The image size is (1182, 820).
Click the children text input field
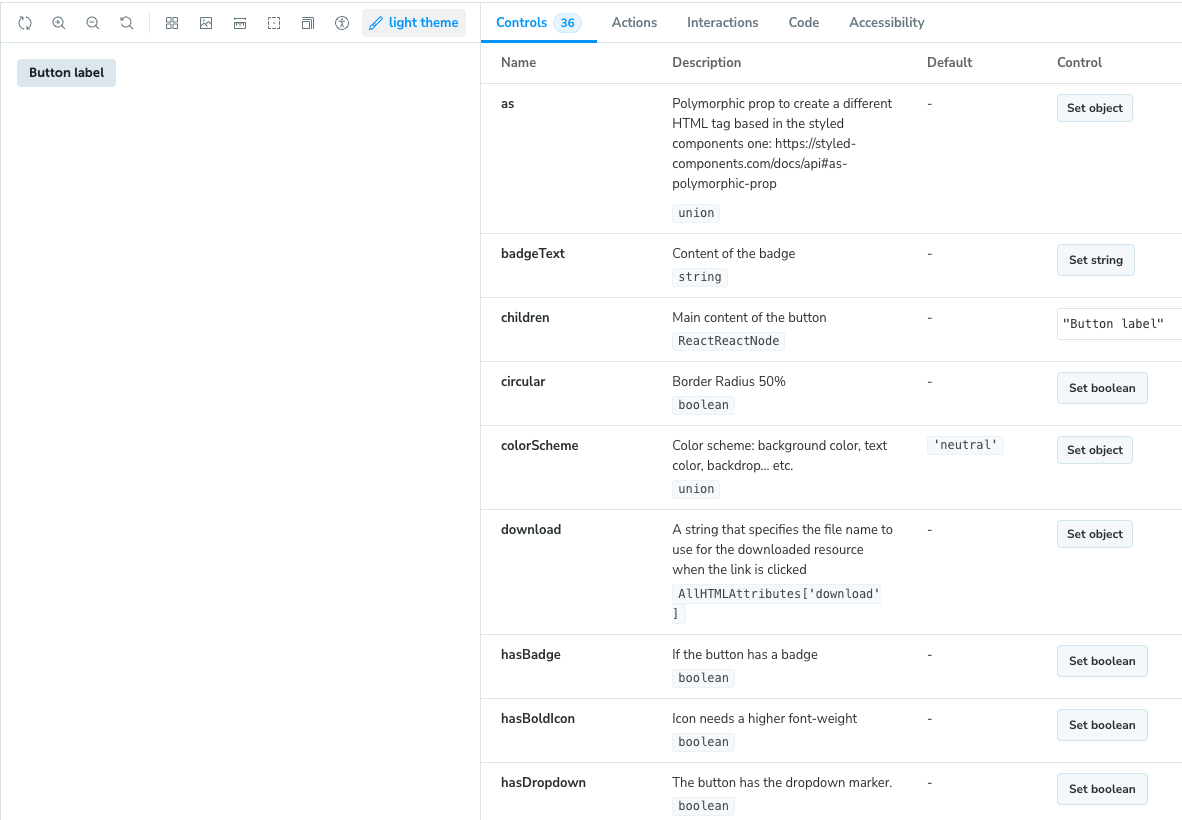(1118, 324)
